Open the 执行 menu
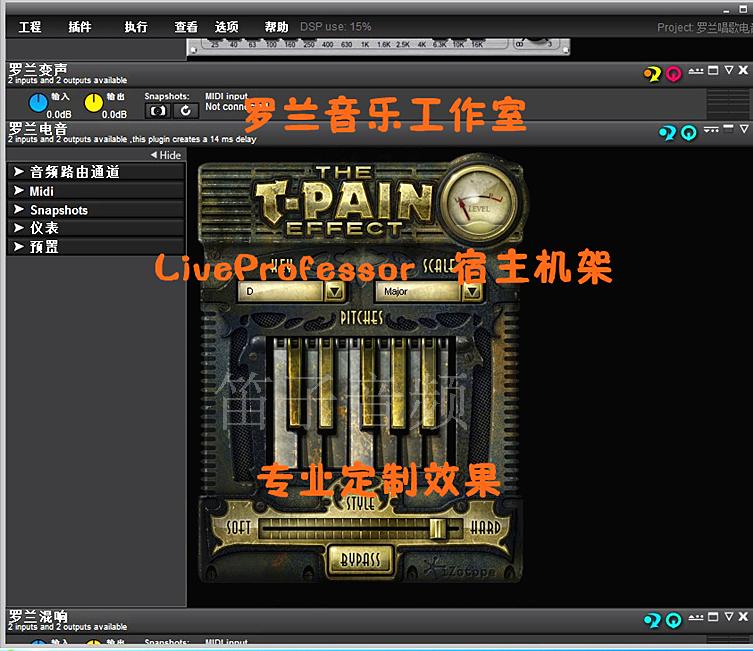This screenshot has width=753, height=651. coord(136,27)
